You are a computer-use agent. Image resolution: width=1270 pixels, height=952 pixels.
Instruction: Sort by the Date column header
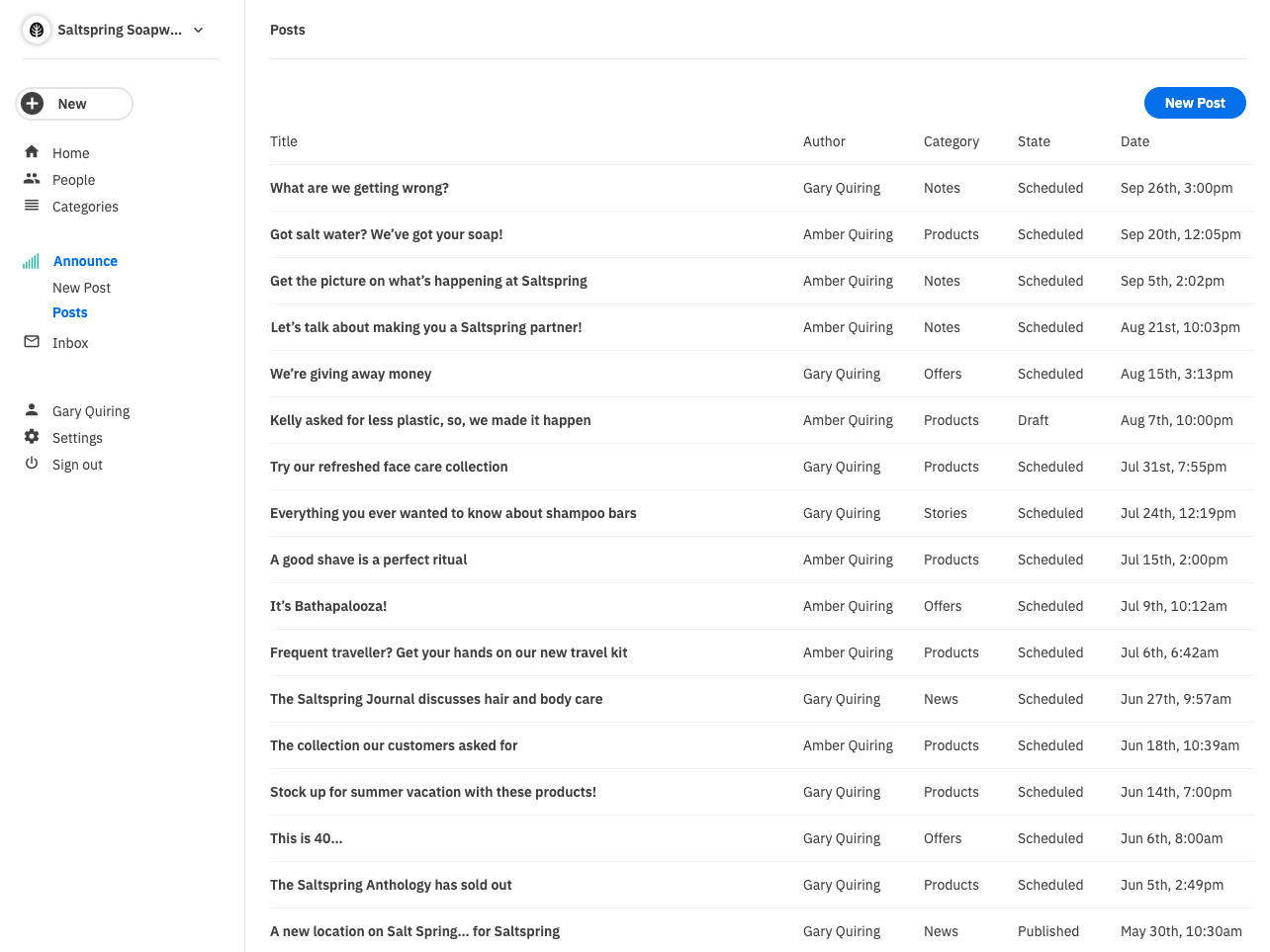click(1134, 141)
